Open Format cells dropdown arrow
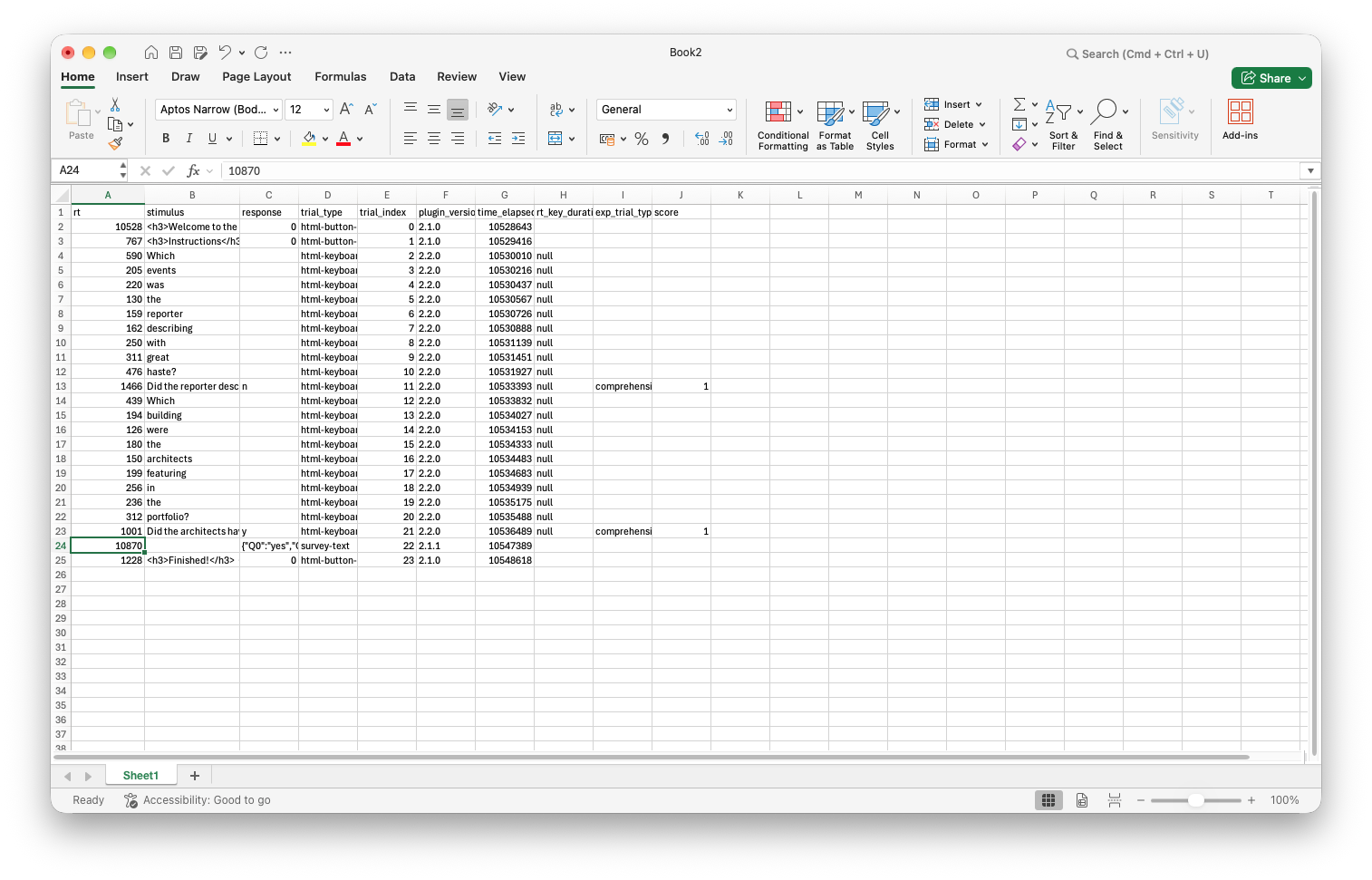Screen dimensions: 1372x880 (985, 144)
